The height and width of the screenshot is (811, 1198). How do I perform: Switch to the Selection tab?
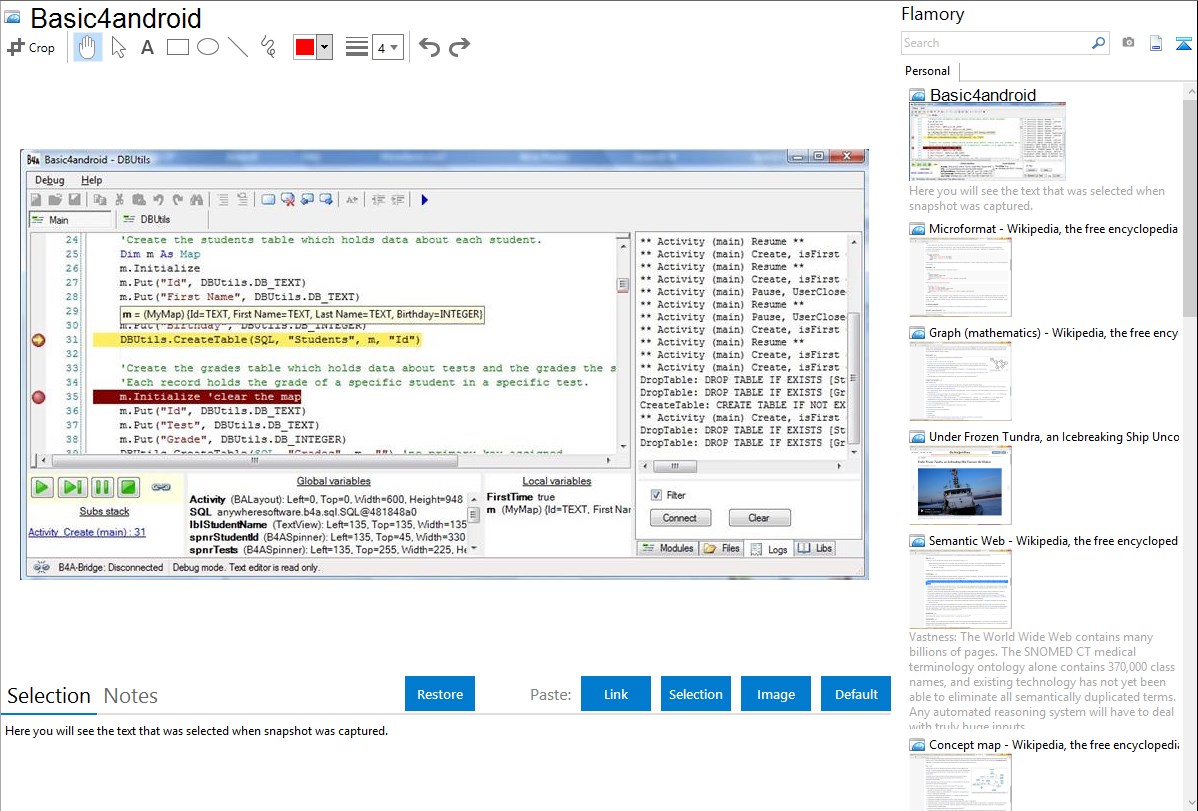(49, 696)
